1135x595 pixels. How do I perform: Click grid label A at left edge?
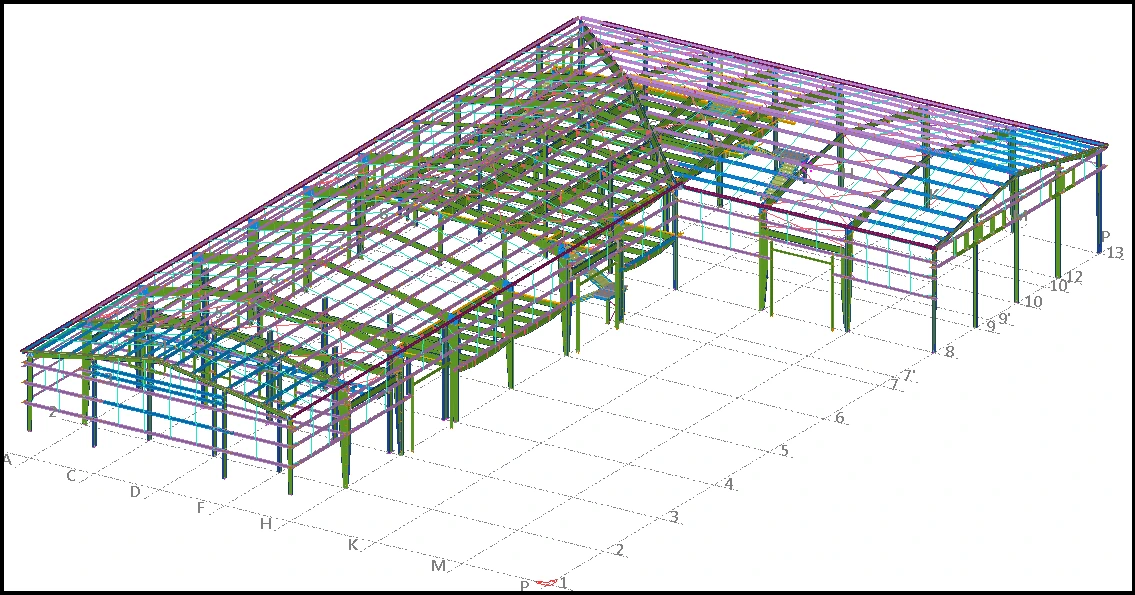pyautogui.click(x=7, y=459)
